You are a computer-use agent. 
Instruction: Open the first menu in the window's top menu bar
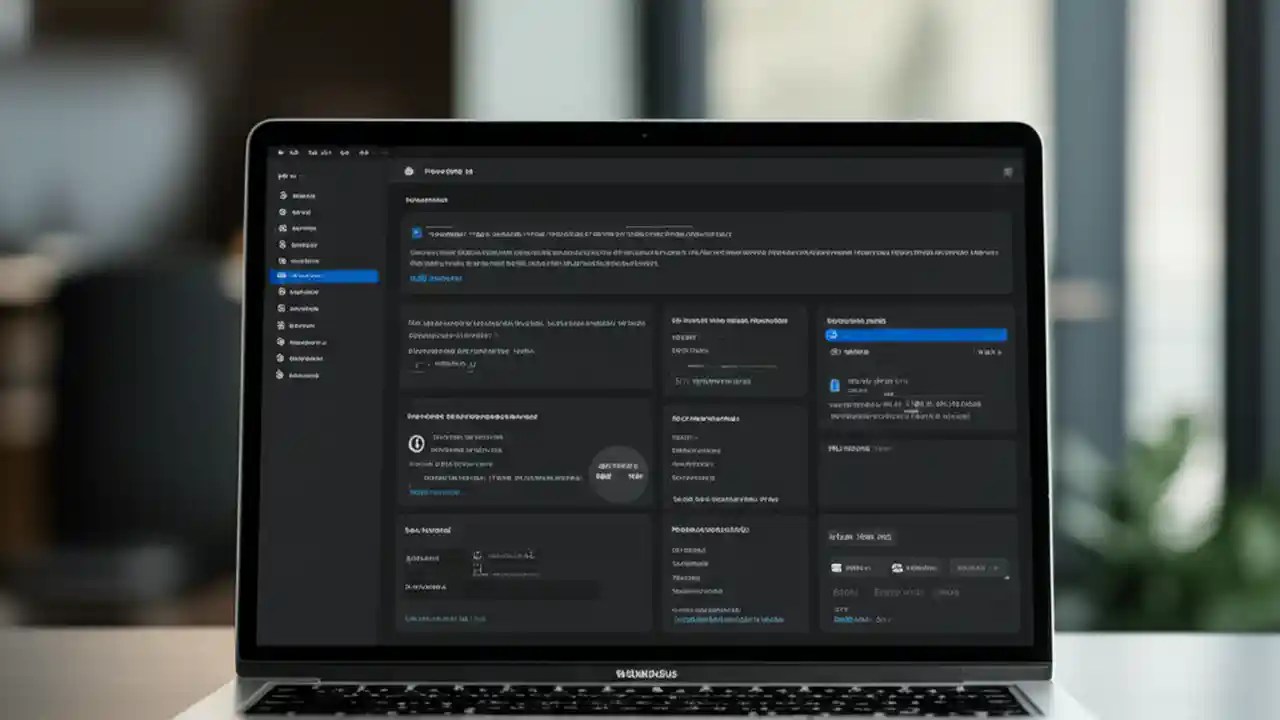click(x=281, y=153)
